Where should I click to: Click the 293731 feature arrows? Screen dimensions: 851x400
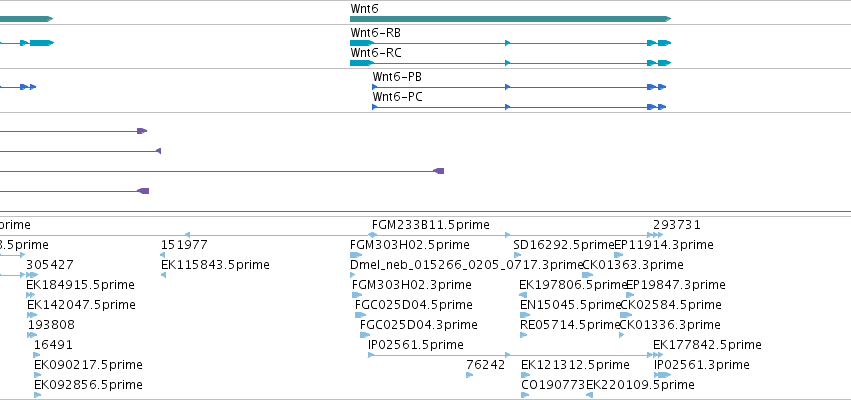[x=658, y=235]
